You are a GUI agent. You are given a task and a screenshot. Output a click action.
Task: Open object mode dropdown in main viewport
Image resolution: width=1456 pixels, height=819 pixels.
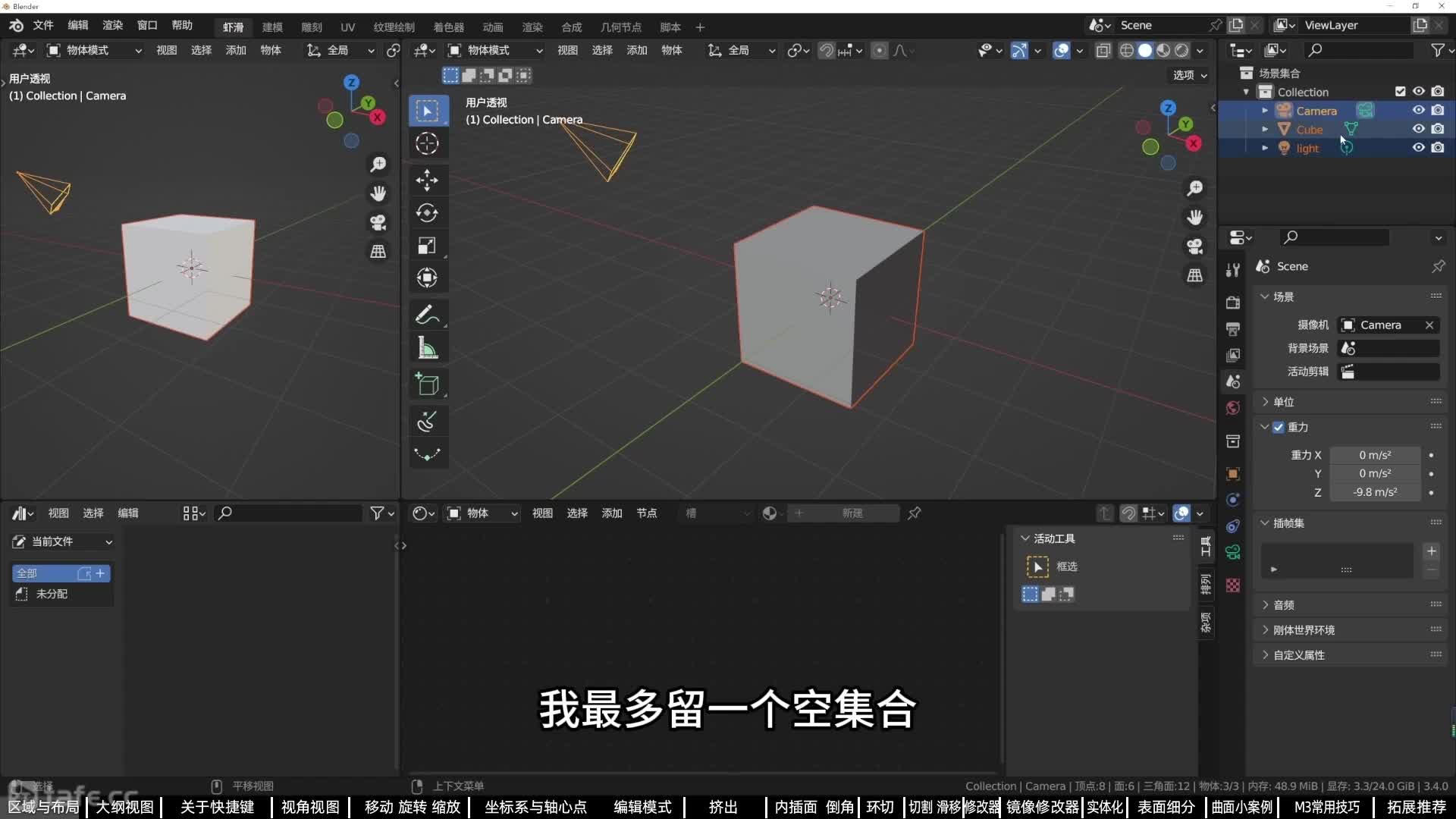pyautogui.click(x=495, y=51)
